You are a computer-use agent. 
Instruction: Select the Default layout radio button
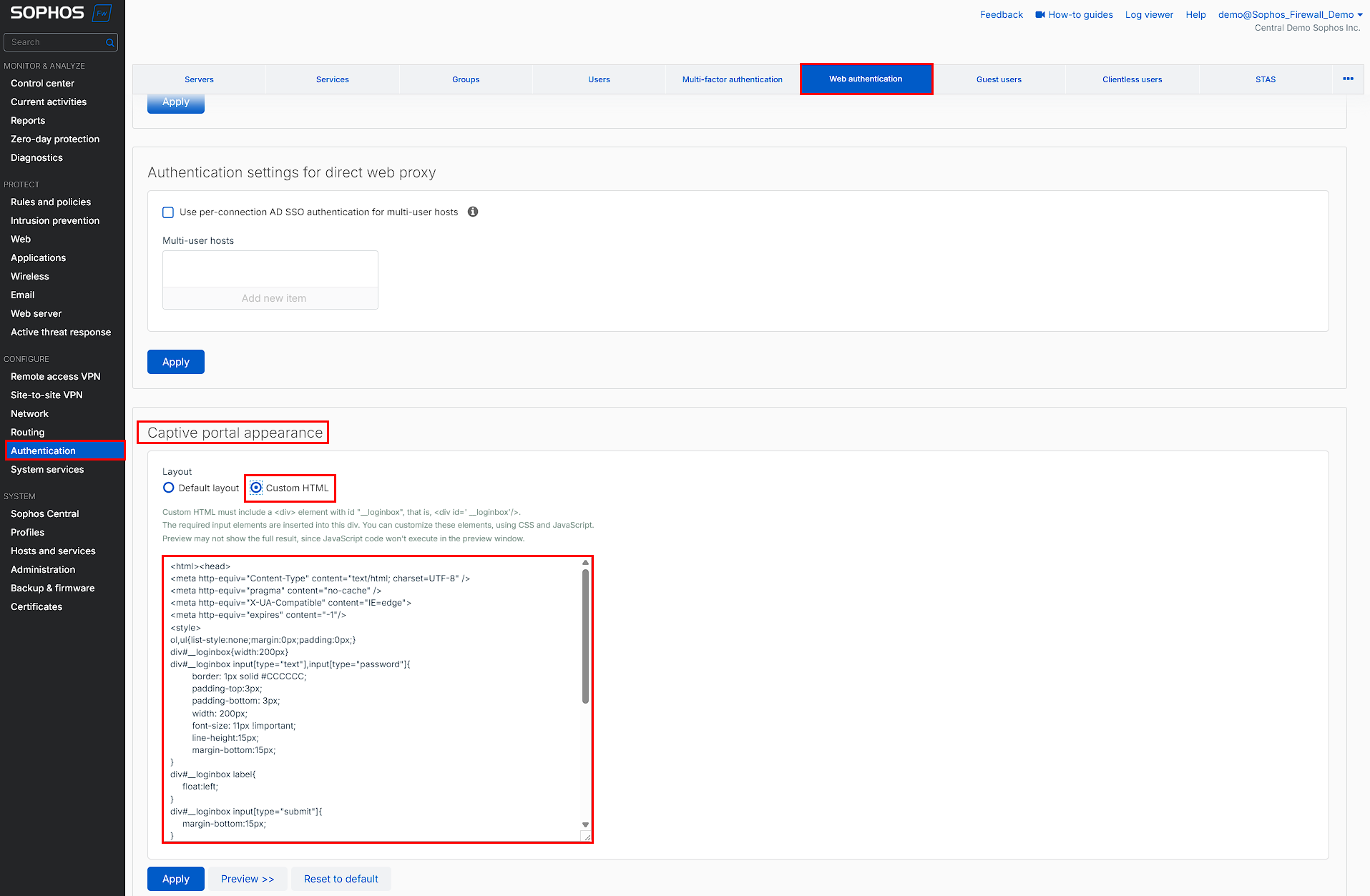(169, 488)
